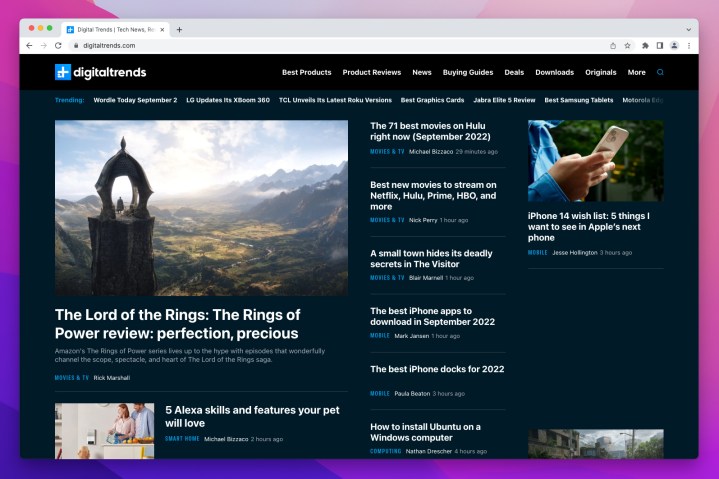Open the Chrome three-dot menu
719x479 pixels.
coord(688,45)
